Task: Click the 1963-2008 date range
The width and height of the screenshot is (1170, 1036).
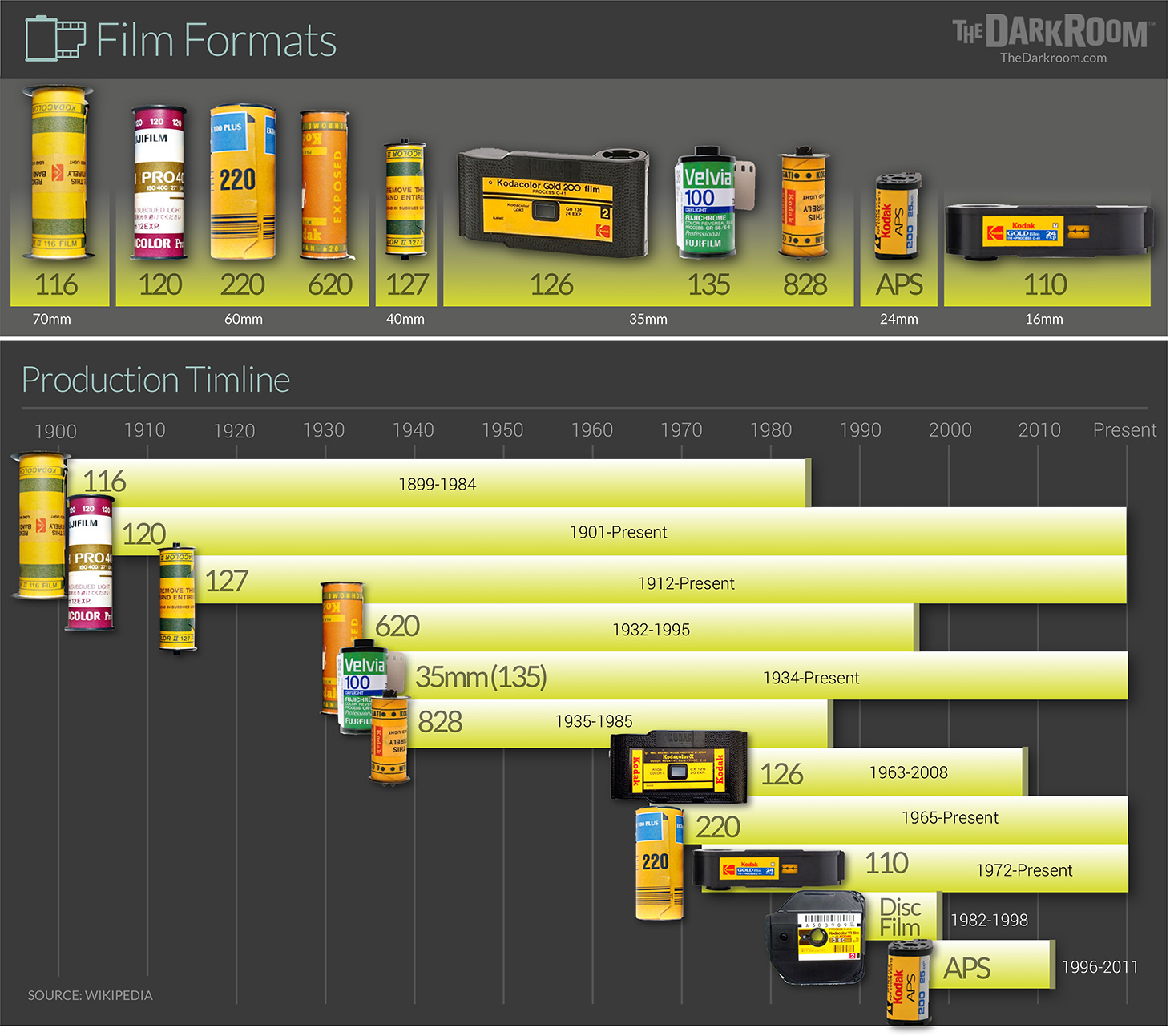Action: (909, 772)
